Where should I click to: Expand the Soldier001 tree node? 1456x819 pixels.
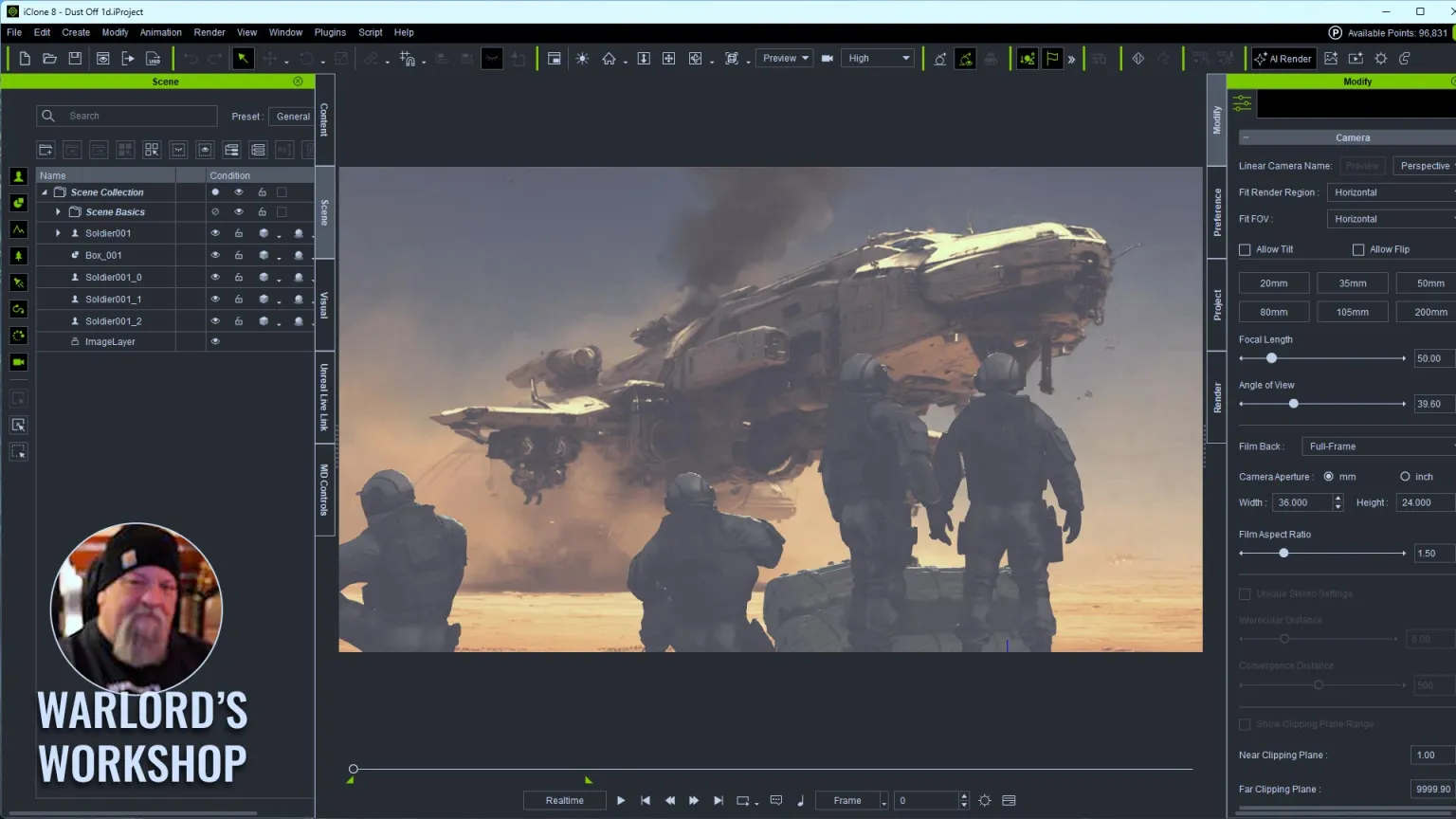point(58,233)
